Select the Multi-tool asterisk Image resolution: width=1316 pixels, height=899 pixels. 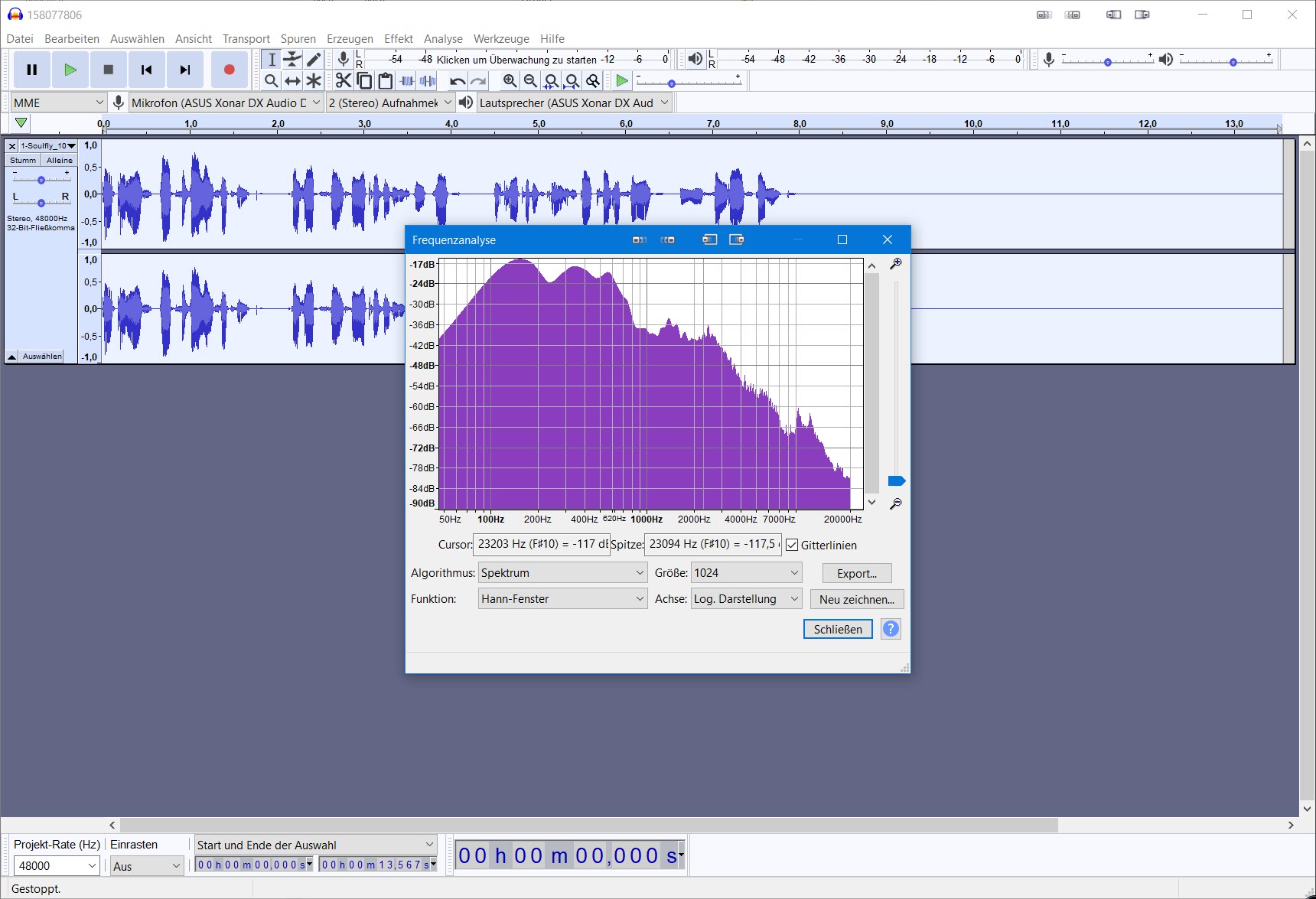pos(314,80)
